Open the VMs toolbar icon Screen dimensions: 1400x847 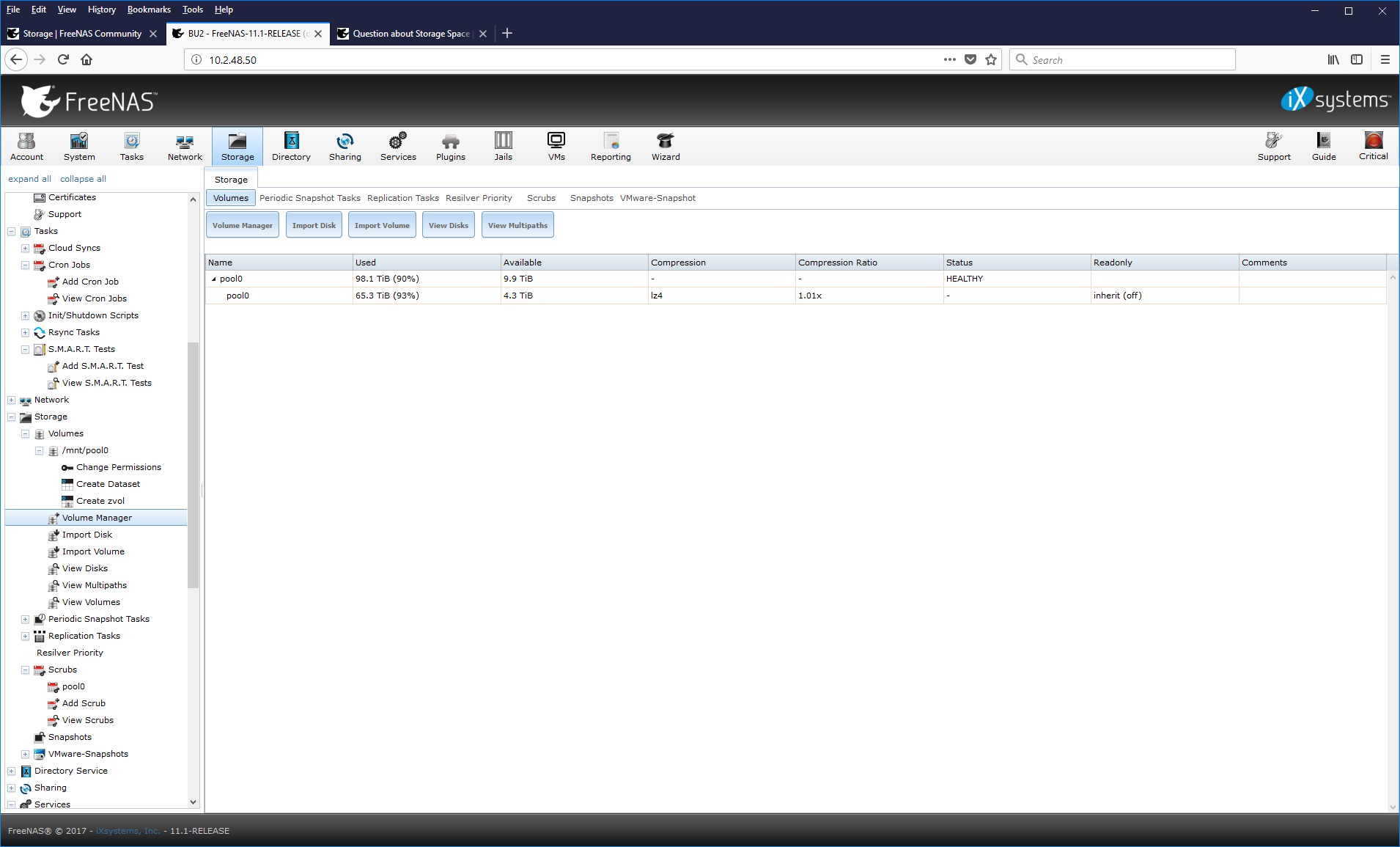coord(556,147)
